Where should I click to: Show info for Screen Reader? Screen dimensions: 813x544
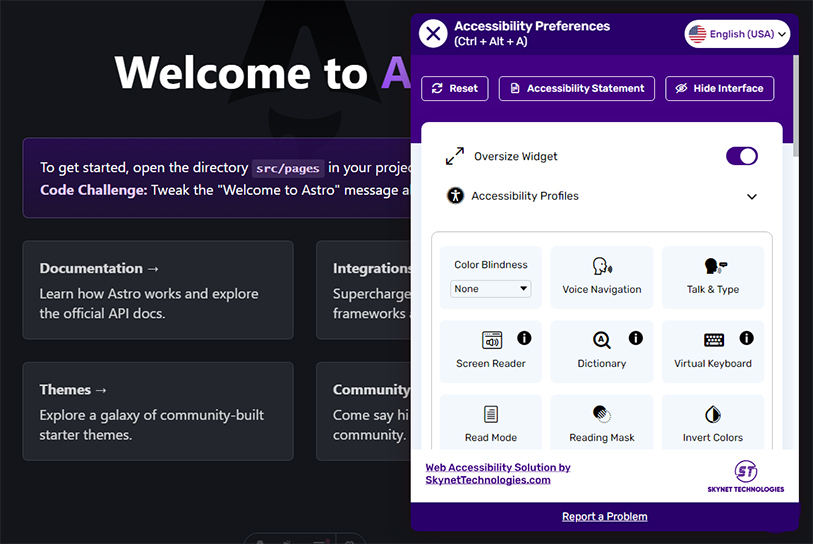(x=524, y=338)
